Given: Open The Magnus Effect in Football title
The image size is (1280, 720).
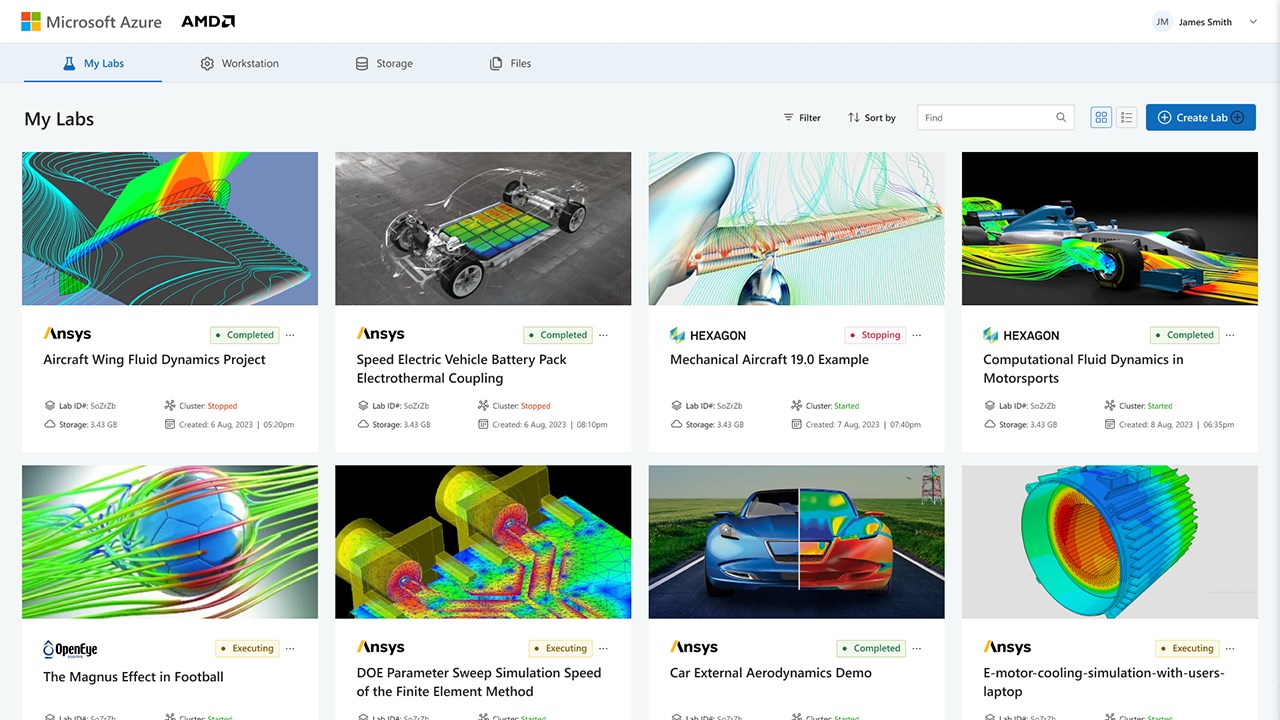Looking at the screenshot, I should [x=133, y=677].
